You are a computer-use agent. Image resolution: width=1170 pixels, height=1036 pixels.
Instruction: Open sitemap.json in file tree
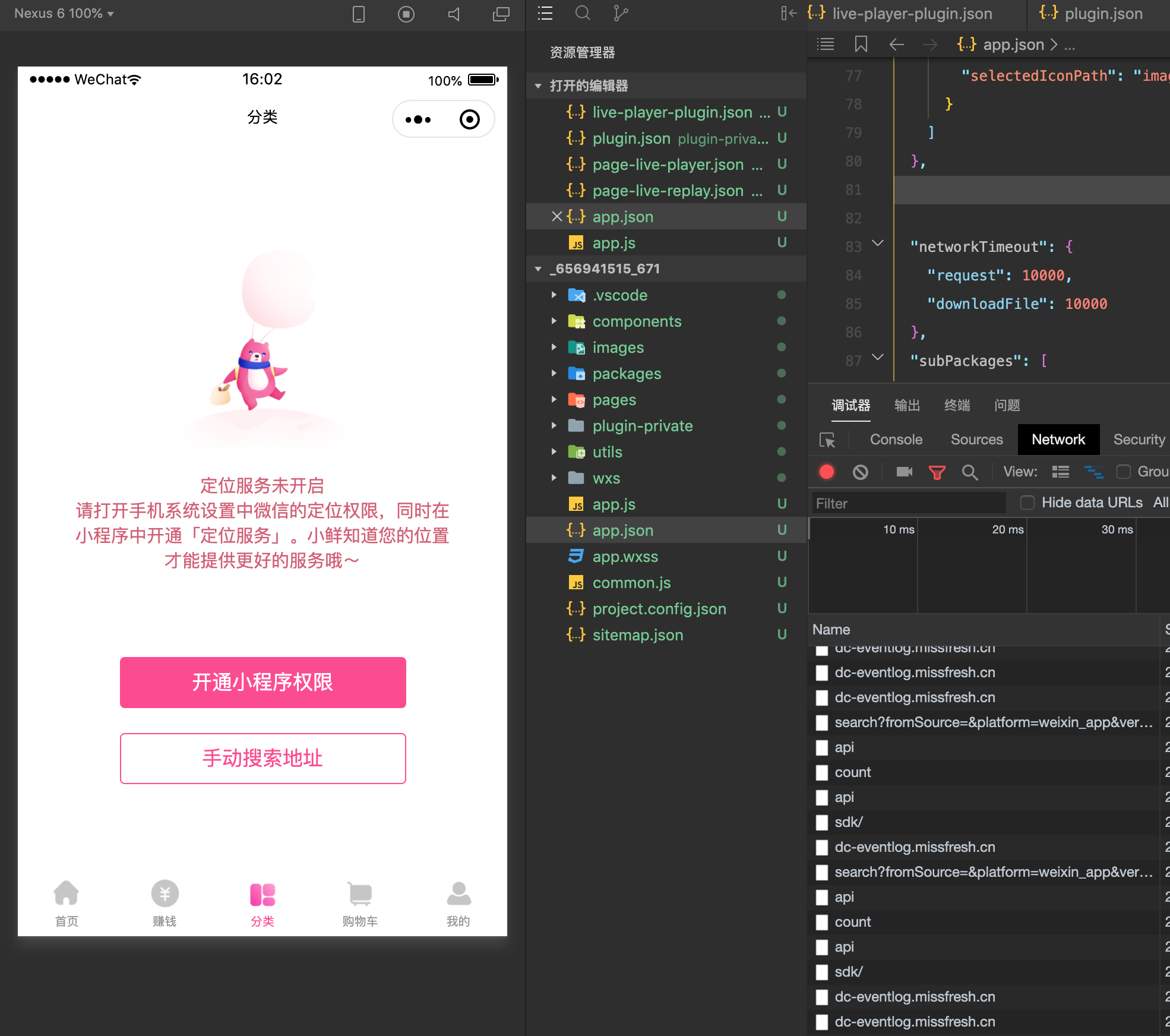point(666,635)
